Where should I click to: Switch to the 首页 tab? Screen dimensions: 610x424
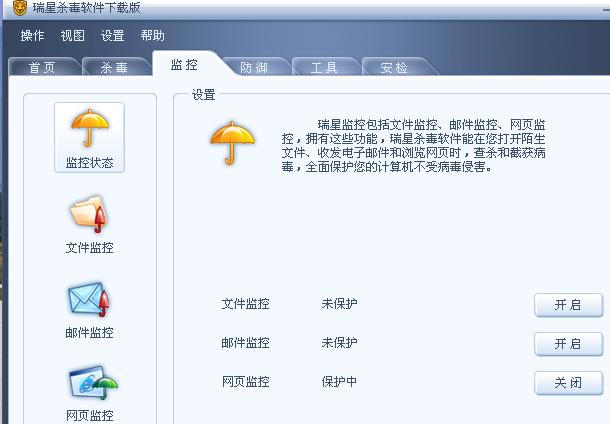(x=43, y=67)
